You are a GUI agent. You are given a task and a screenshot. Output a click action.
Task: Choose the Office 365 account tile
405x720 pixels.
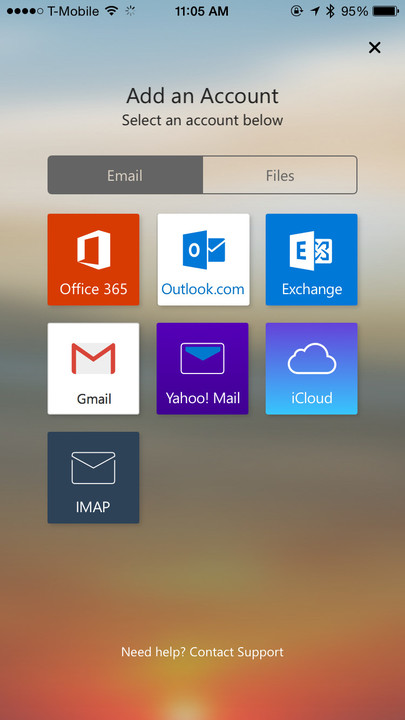click(x=93, y=259)
